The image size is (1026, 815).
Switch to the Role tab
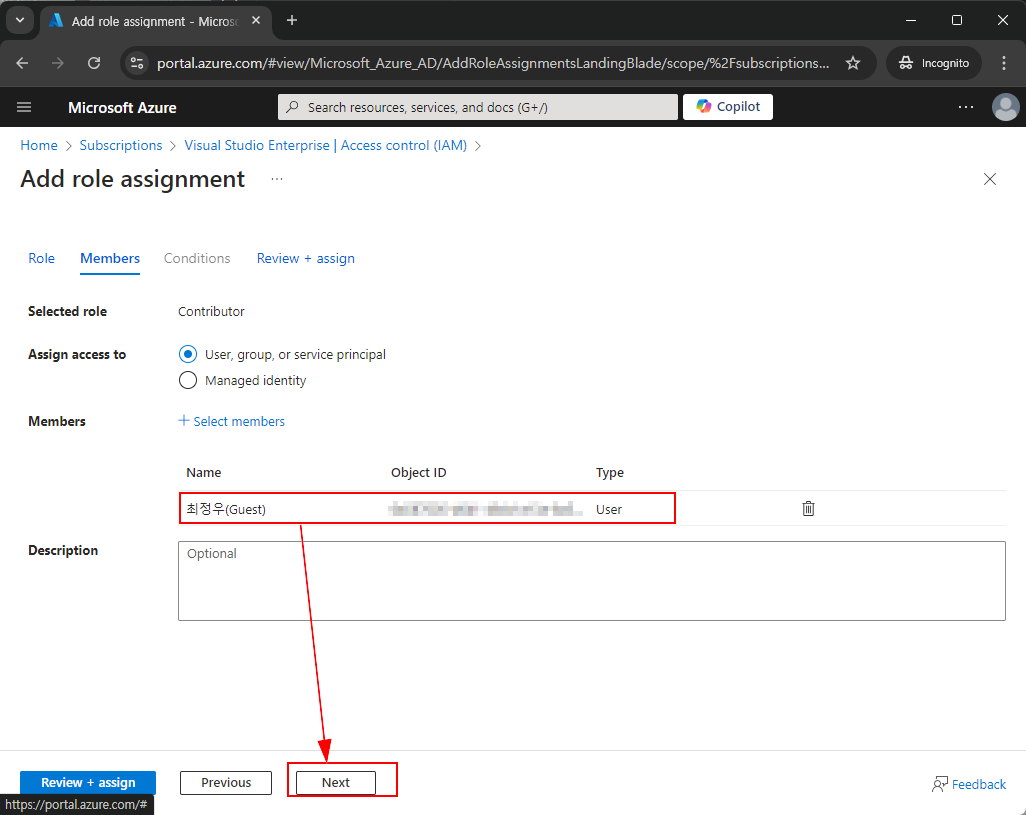click(x=41, y=258)
